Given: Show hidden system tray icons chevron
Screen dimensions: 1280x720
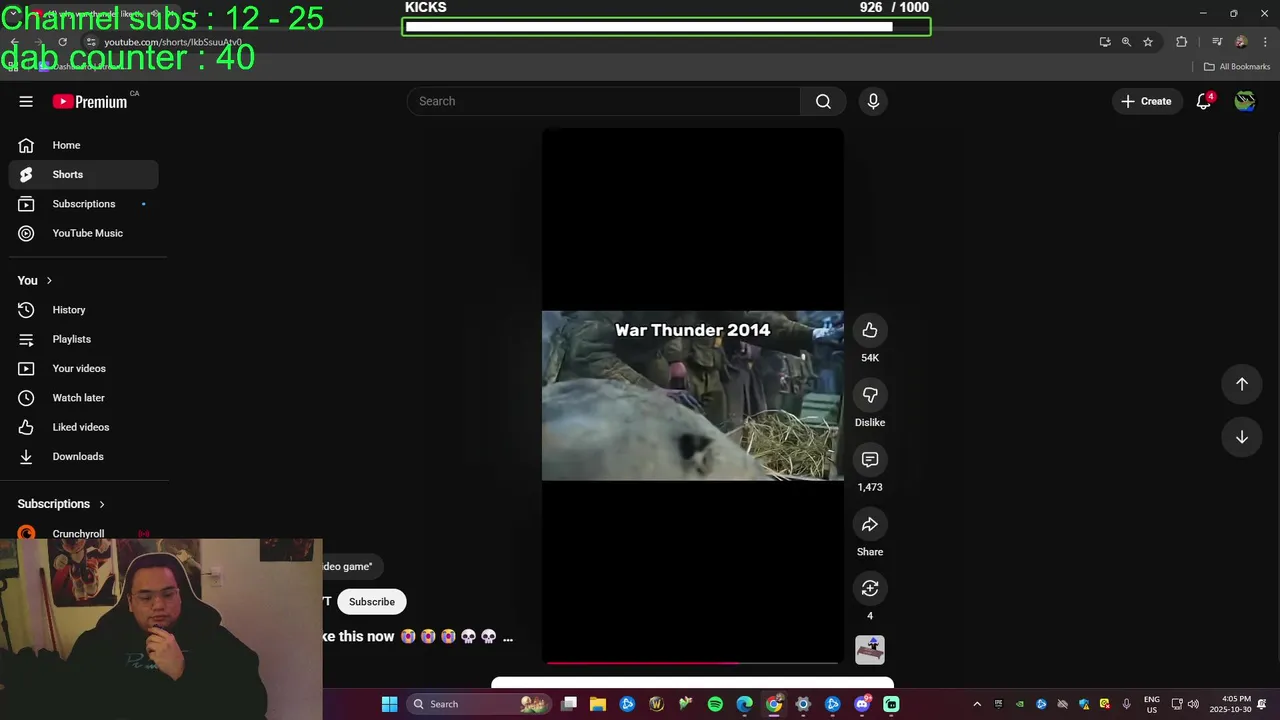Looking at the screenshot, I should (x=977, y=704).
